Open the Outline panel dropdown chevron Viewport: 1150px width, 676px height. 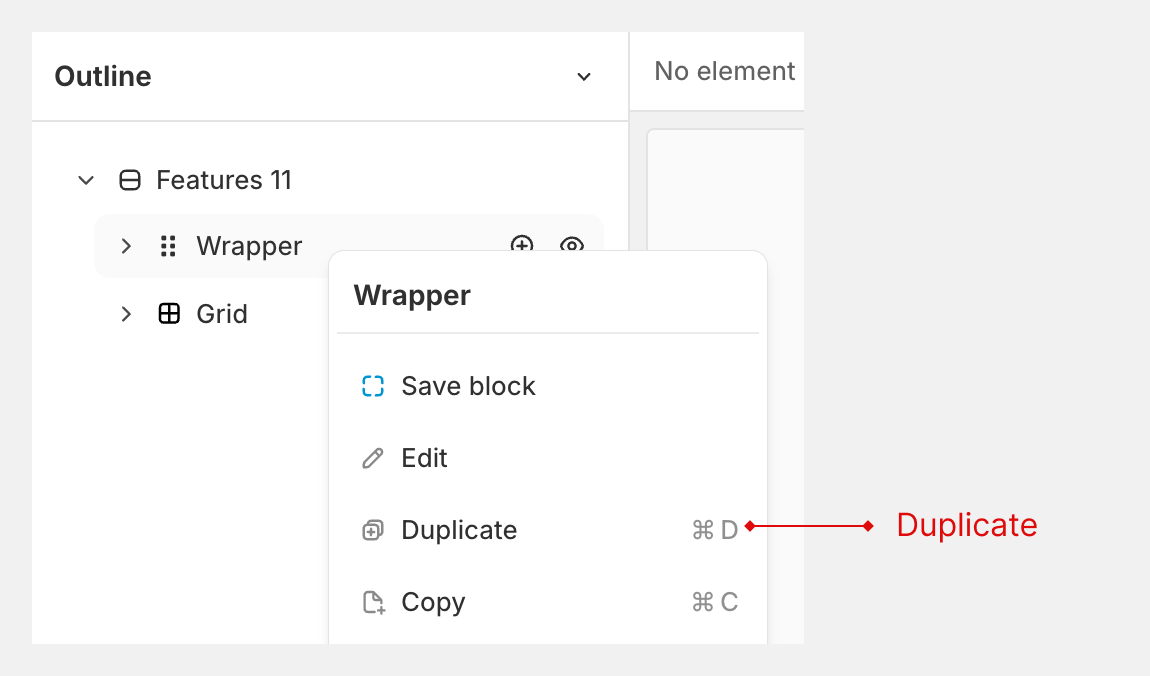pos(583,76)
